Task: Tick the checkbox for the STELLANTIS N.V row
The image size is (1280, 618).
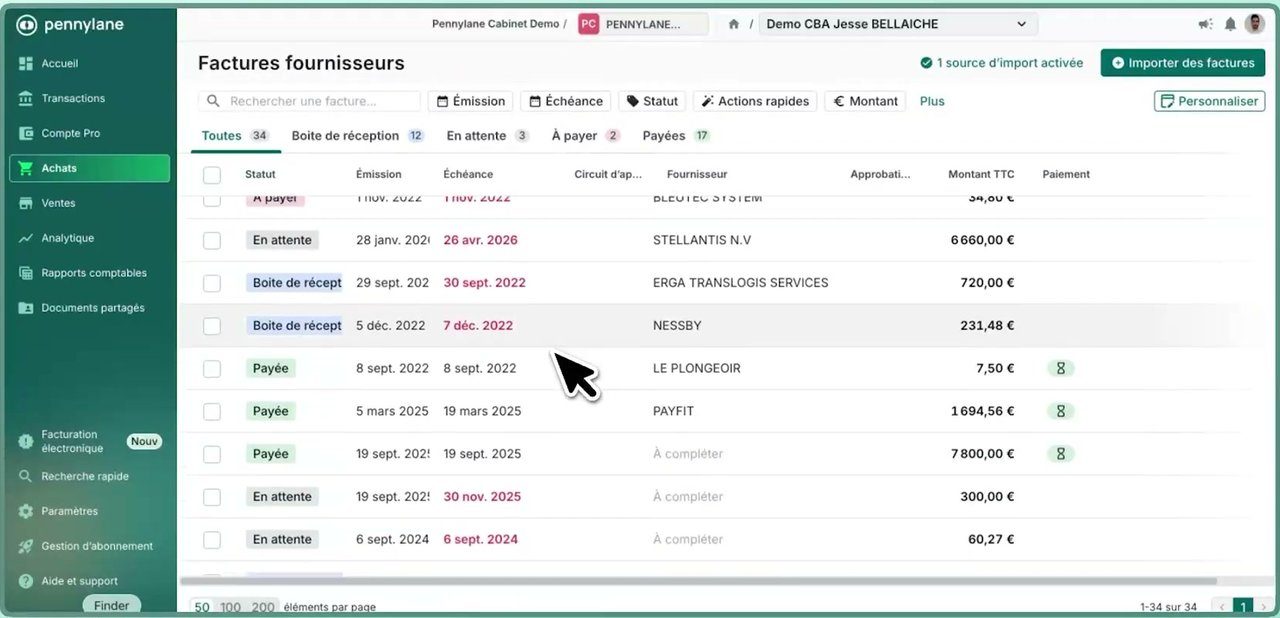Action: point(212,240)
